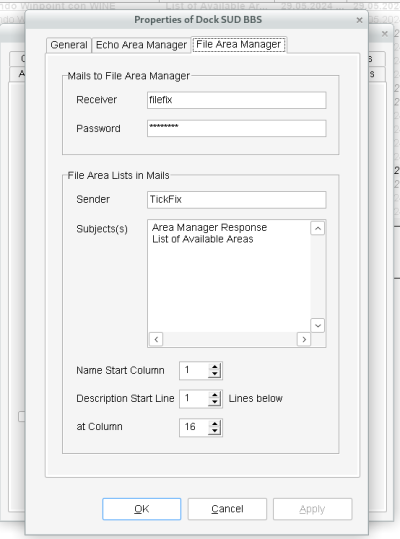Click the Sender field with TickFix
Image resolution: width=400 pixels, height=539 pixels.
[x=236, y=200]
